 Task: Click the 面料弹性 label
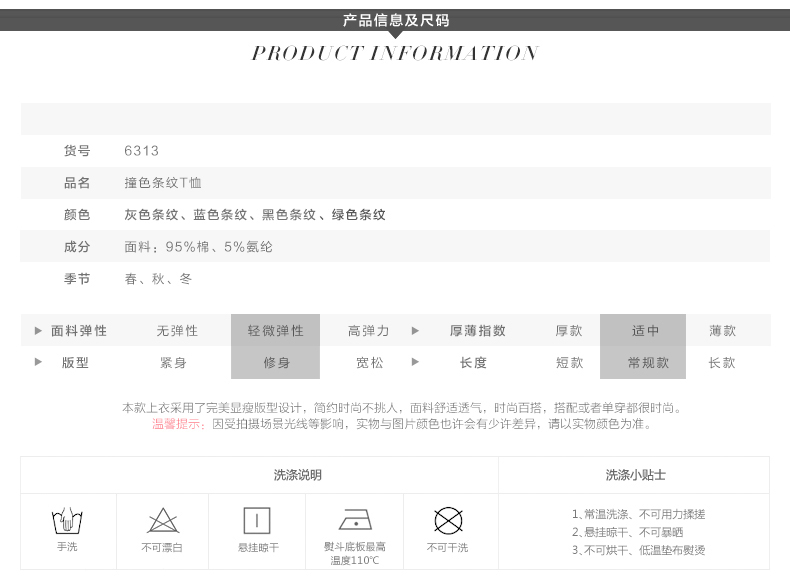(79, 331)
